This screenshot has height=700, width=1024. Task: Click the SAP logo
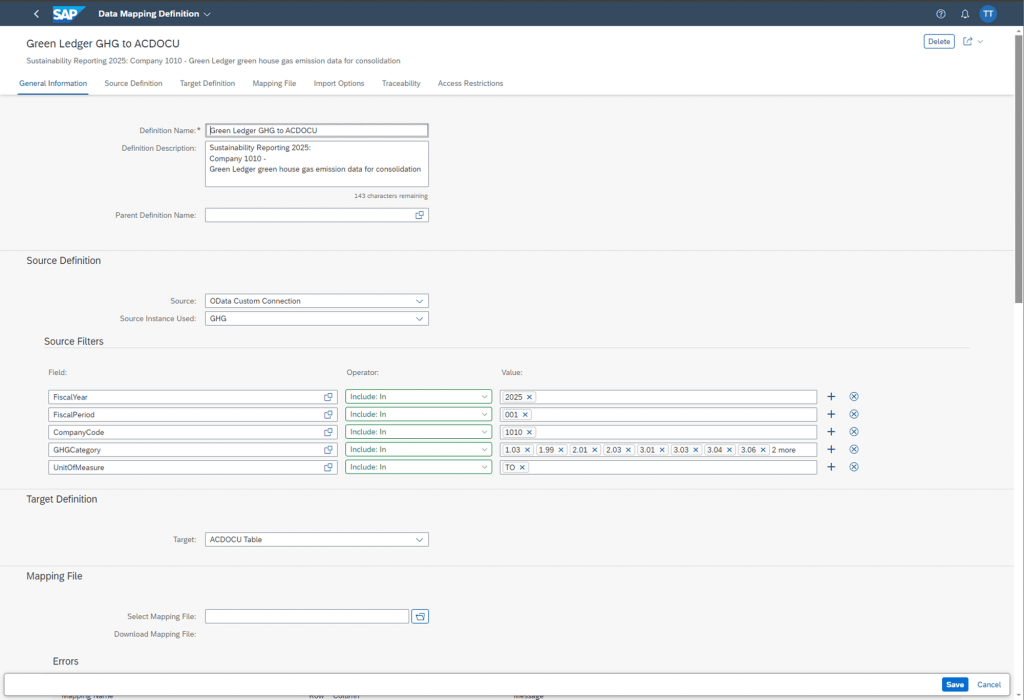(x=68, y=14)
